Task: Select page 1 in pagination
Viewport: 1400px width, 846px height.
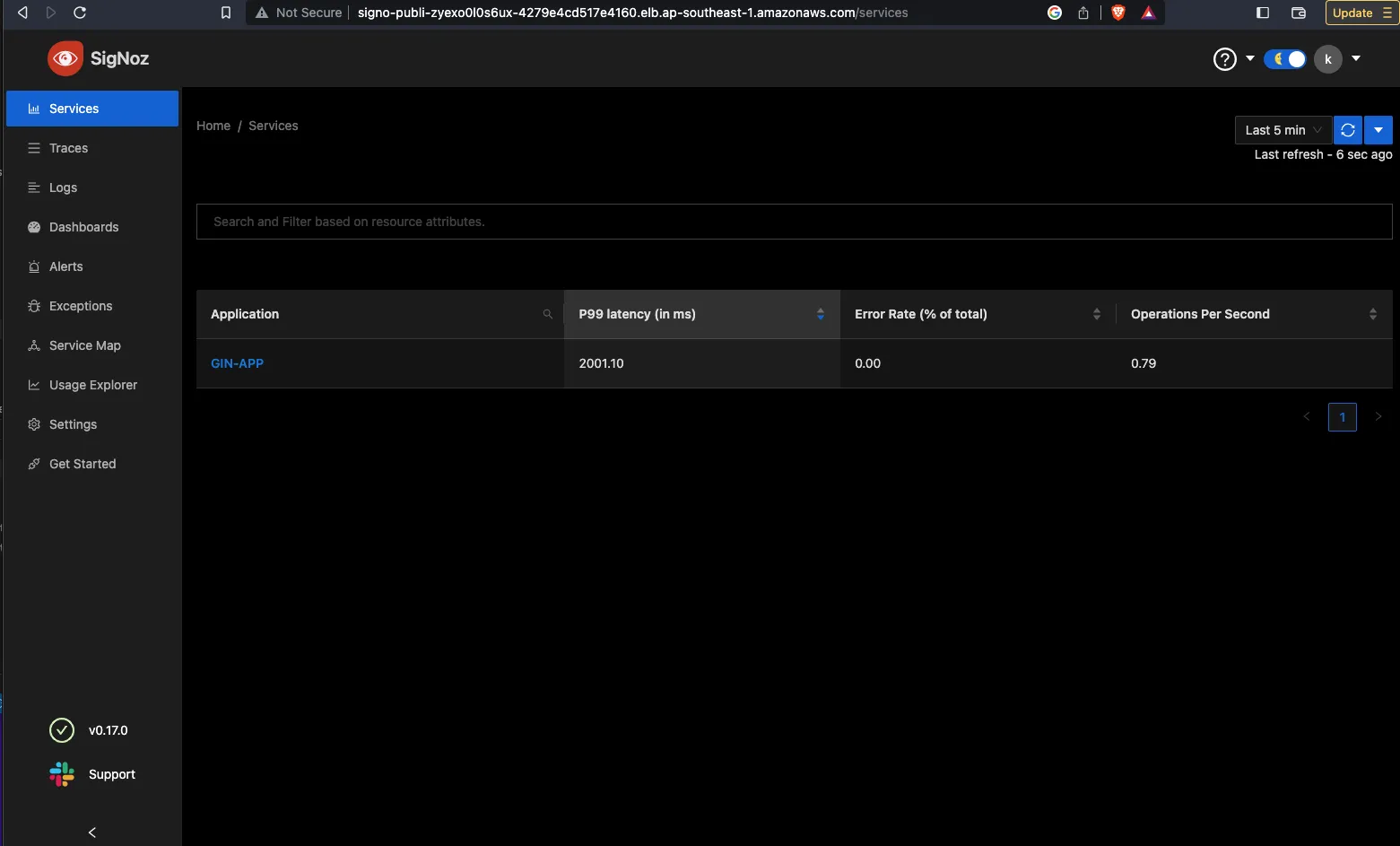Action: click(x=1343, y=417)
